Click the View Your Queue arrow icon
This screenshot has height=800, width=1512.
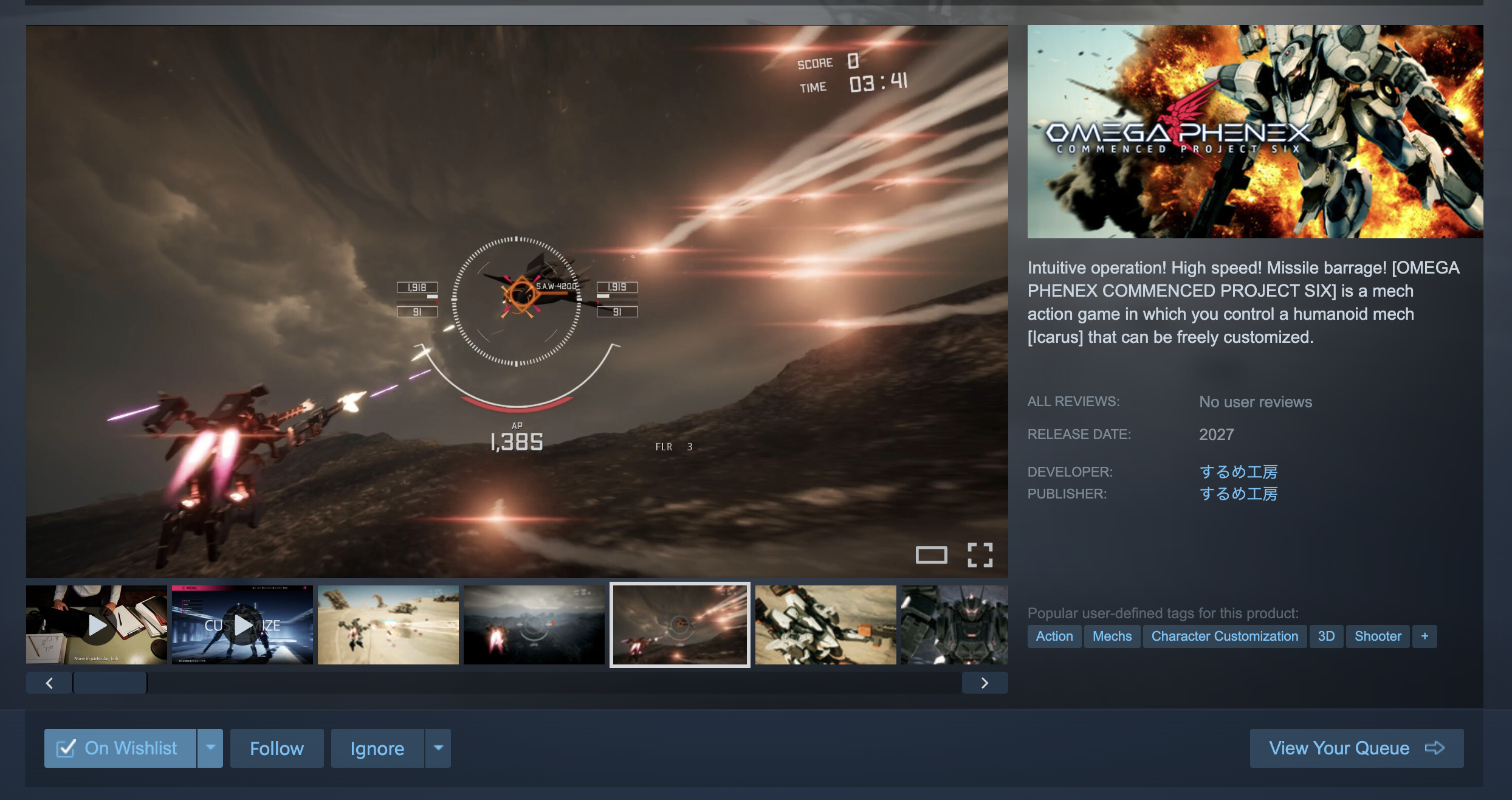(1434, 748)
